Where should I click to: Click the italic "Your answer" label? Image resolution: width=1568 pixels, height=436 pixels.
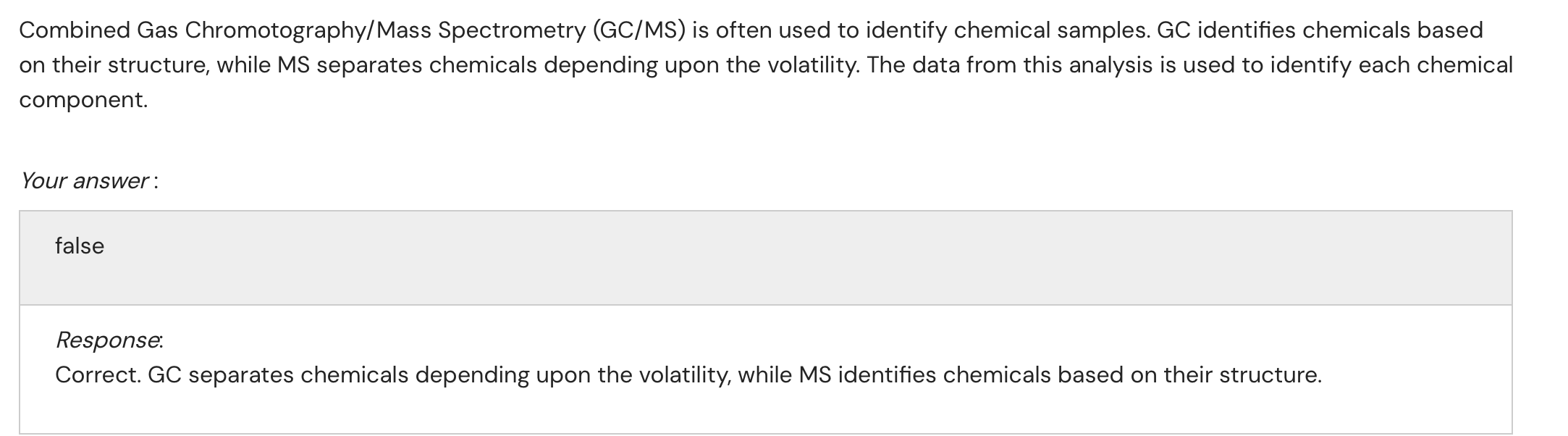pos(85,180)
